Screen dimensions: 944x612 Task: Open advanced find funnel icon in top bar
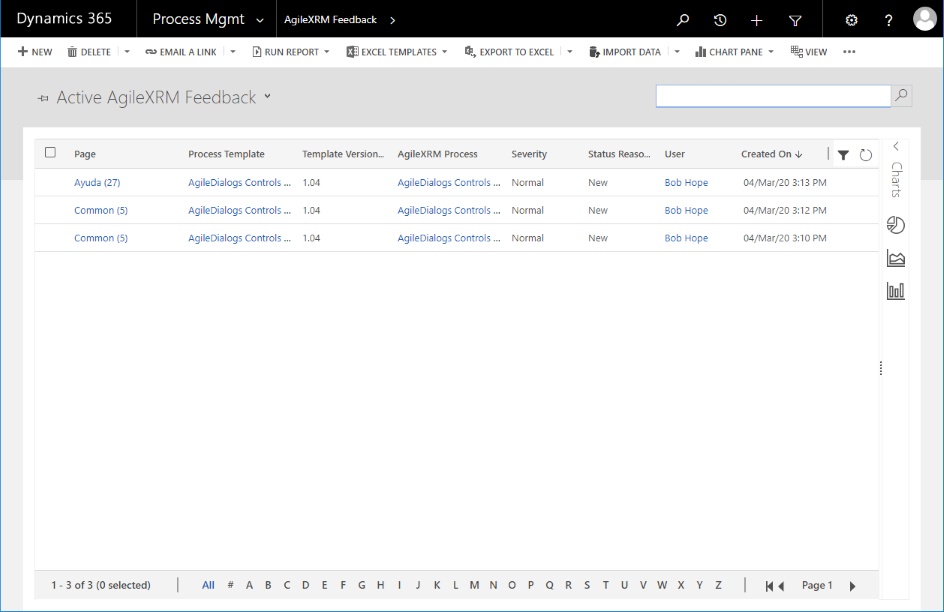pyautogui.click(x=795, y=20)
